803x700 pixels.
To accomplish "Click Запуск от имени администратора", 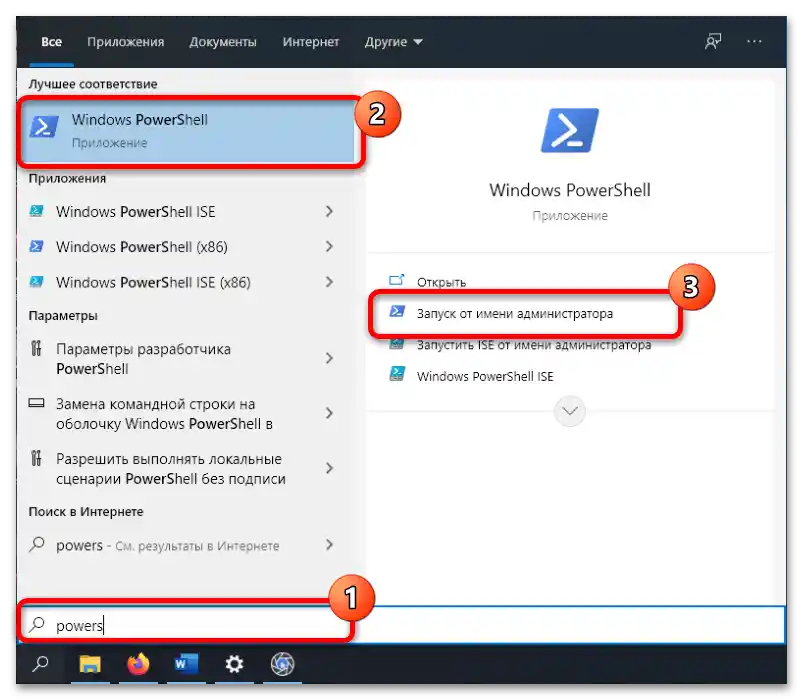I will coord(514,313).
